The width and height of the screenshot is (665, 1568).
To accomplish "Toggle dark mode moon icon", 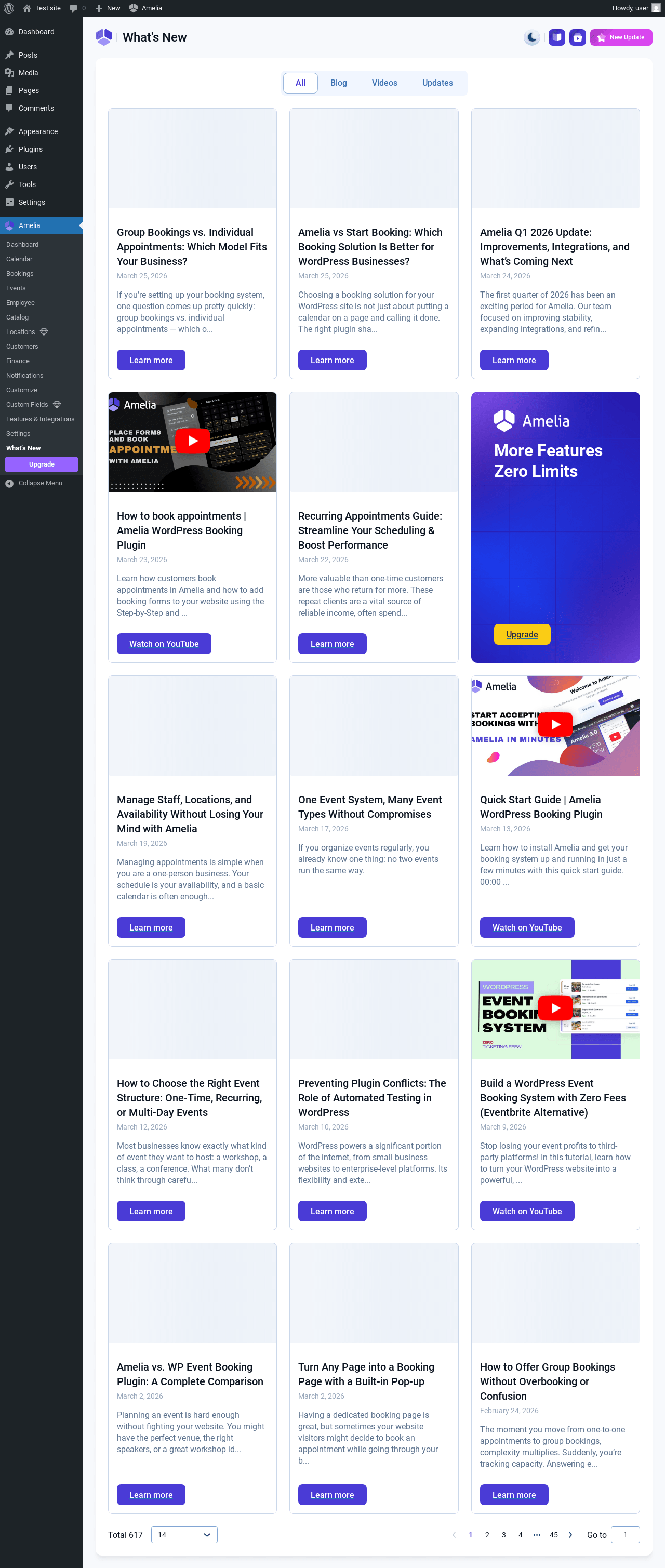I will (x=532, y=38).
